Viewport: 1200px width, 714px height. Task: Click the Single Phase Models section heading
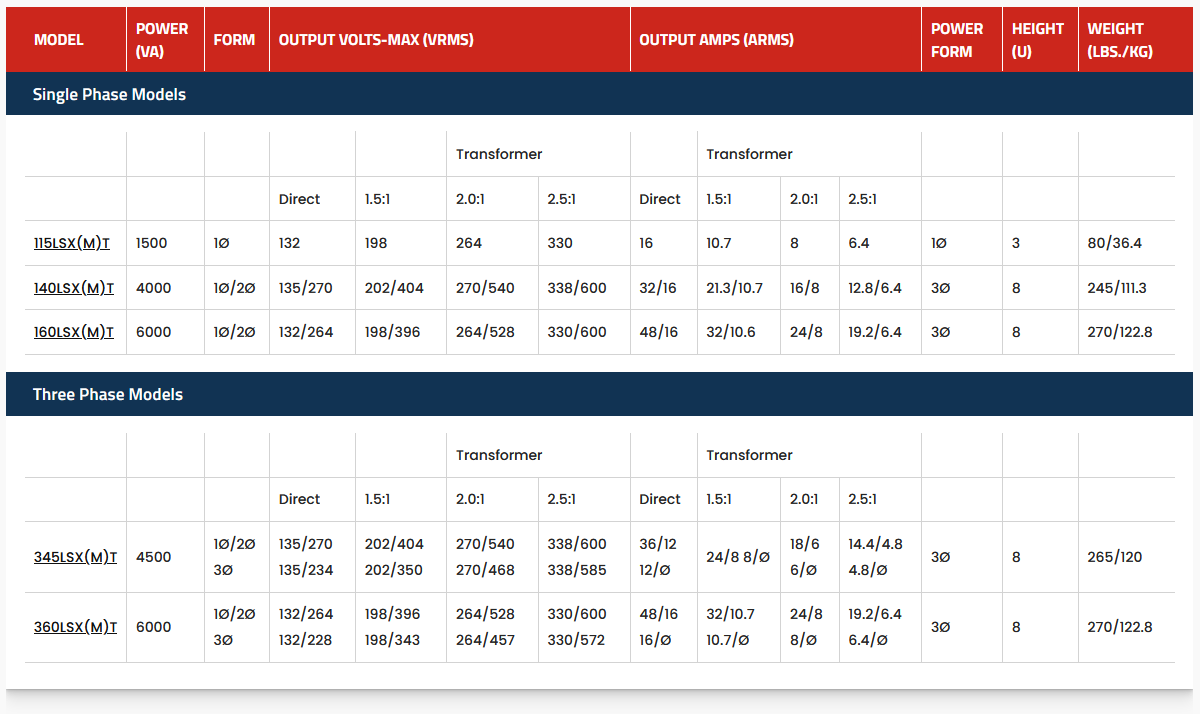[x=109, y=95]
